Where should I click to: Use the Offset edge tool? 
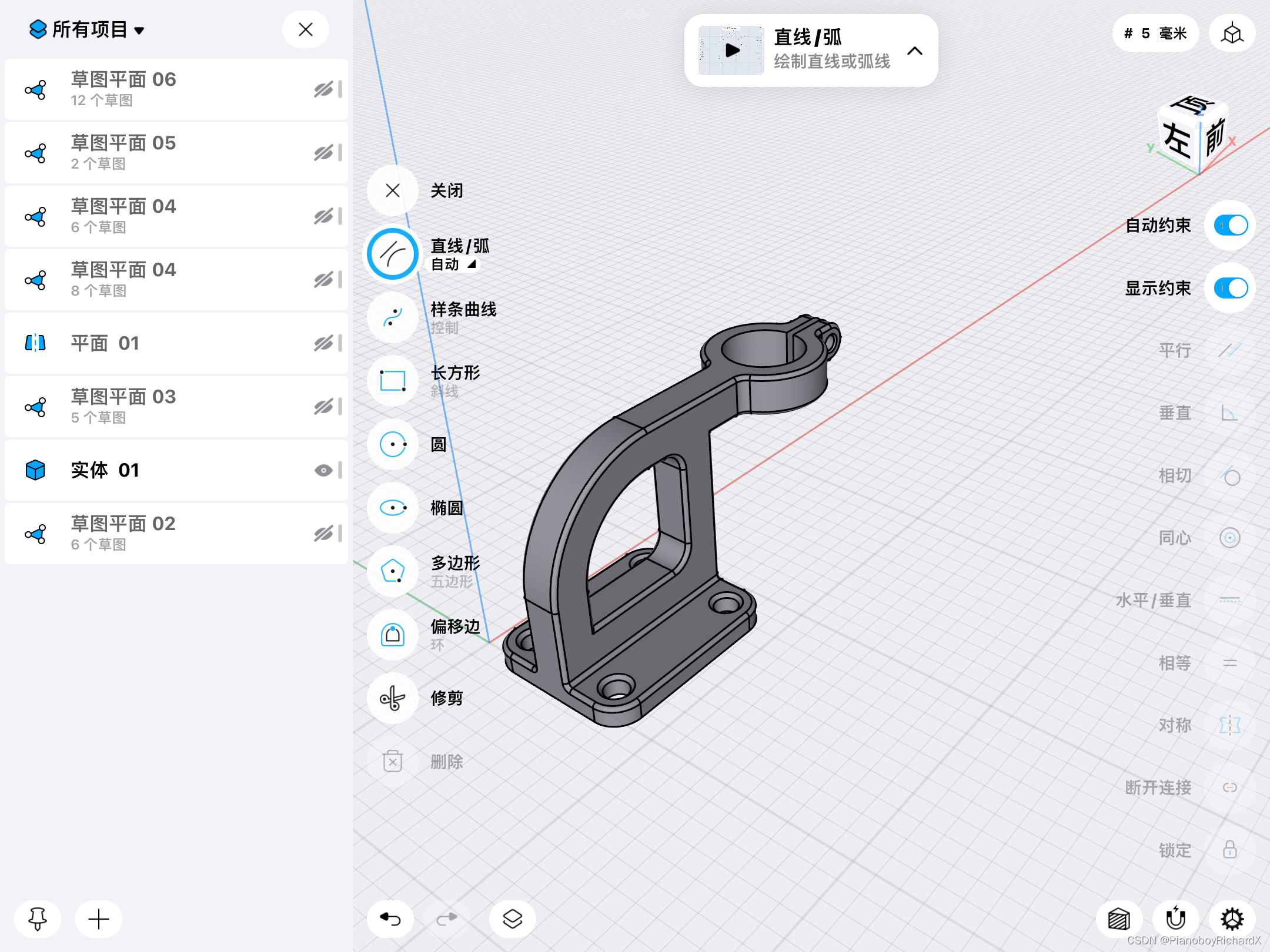[392, 635]
